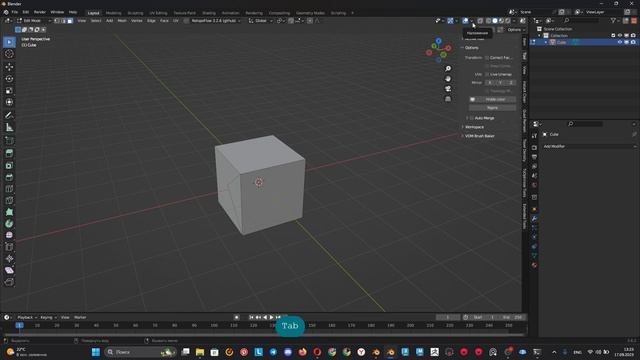Select the Select Box tool
640x360 pixels.
tap(9, 42)
